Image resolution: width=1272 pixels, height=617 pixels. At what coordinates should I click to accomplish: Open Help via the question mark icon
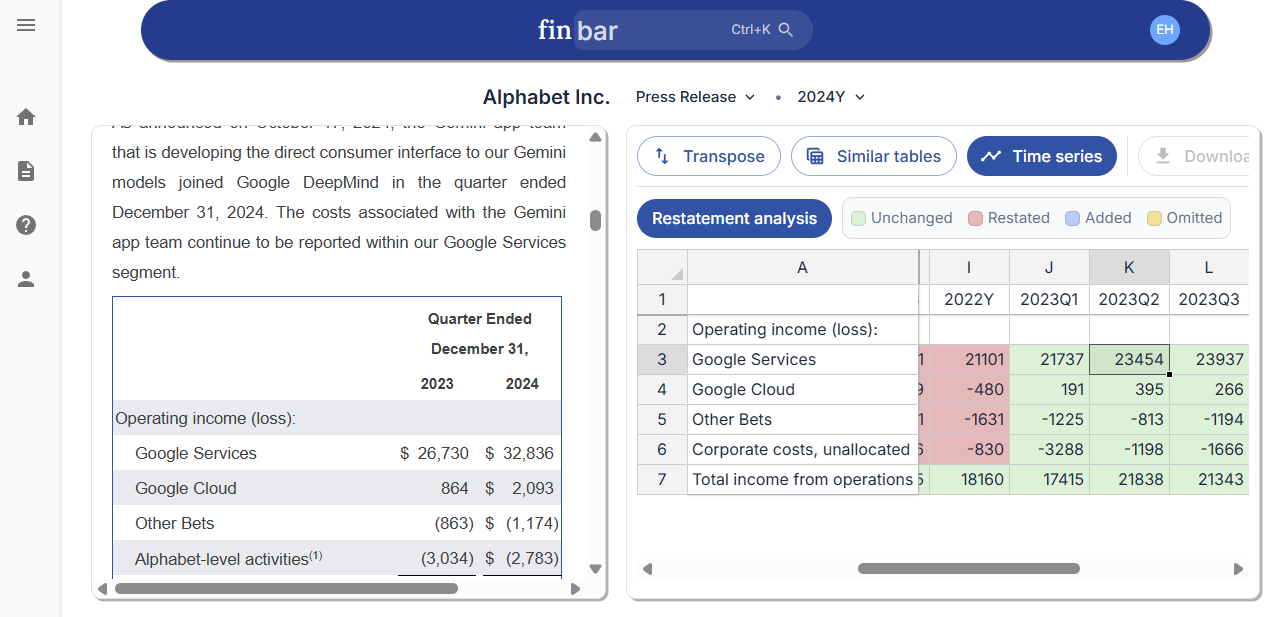pos(26,225)
